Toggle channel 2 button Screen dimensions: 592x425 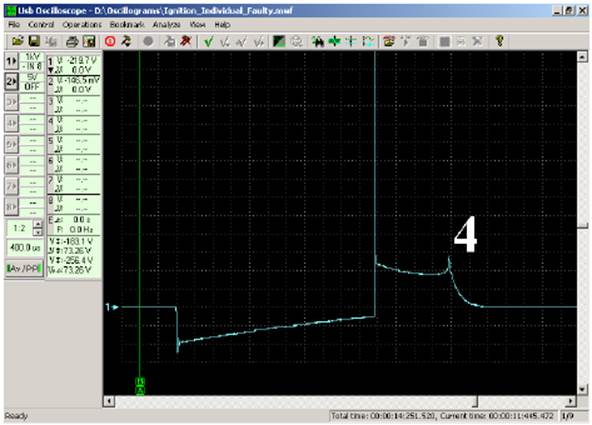[x=11, y=81]
